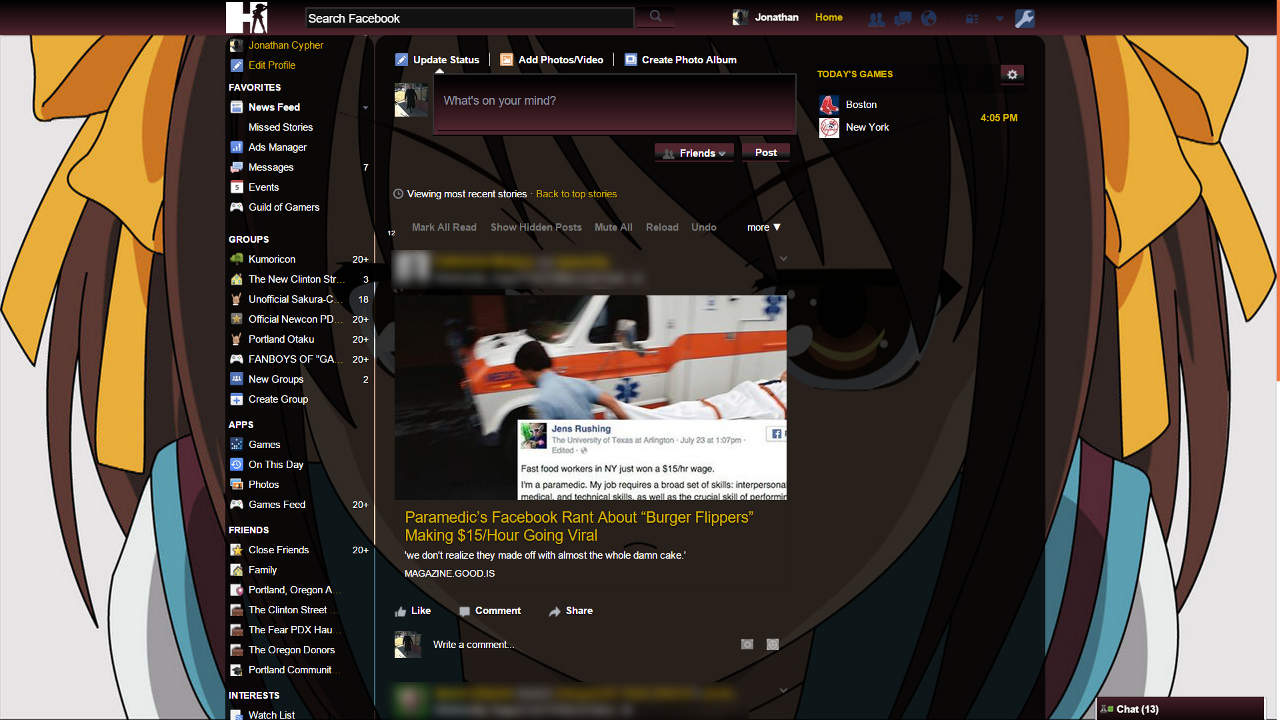The height and width of the screenshot is (720, 1280).
Task: Click the Close Friends star icon
Action: pyautogui.click(x=237, y=550)
